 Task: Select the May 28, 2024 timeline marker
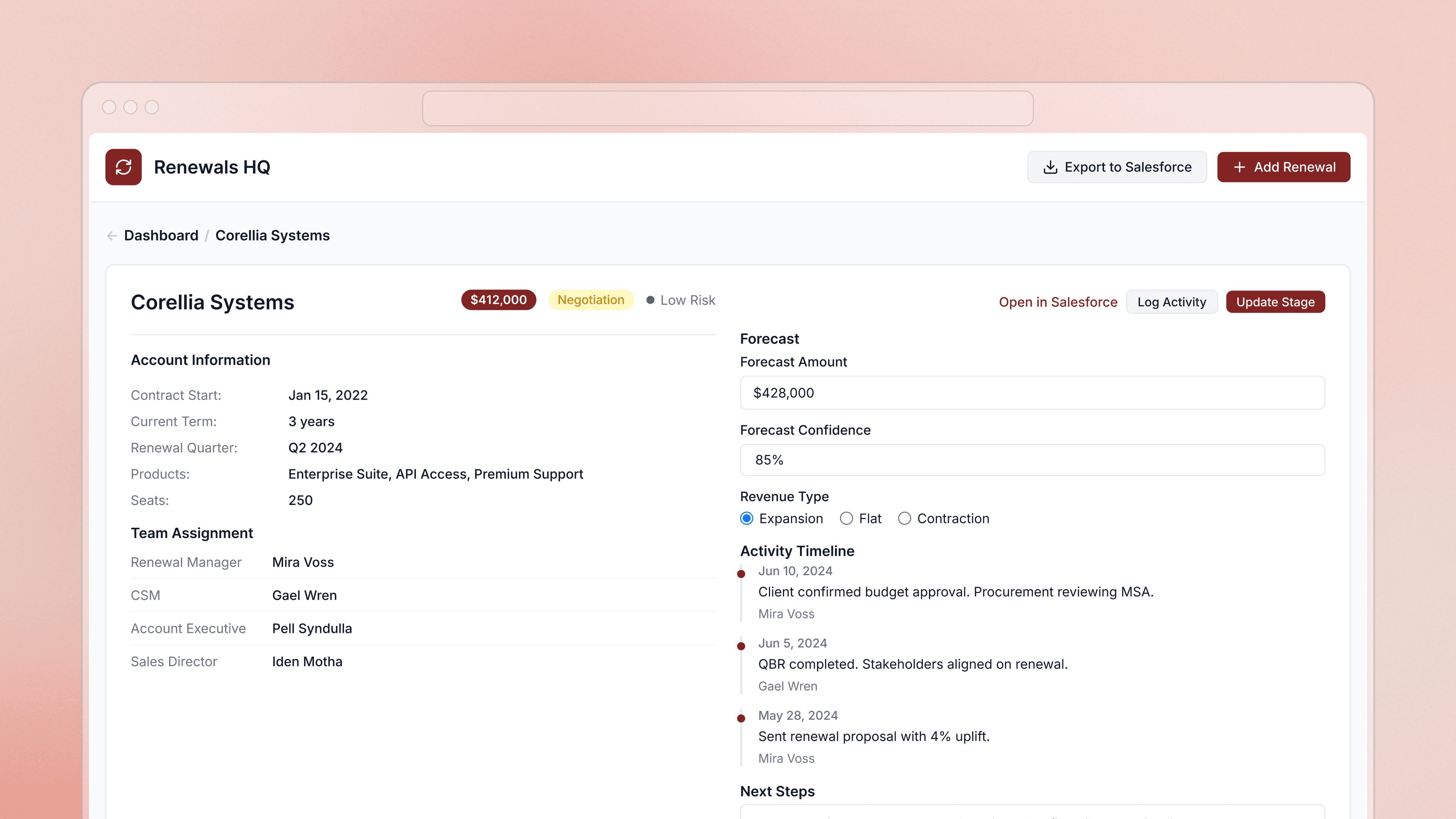tap(741, 719)
